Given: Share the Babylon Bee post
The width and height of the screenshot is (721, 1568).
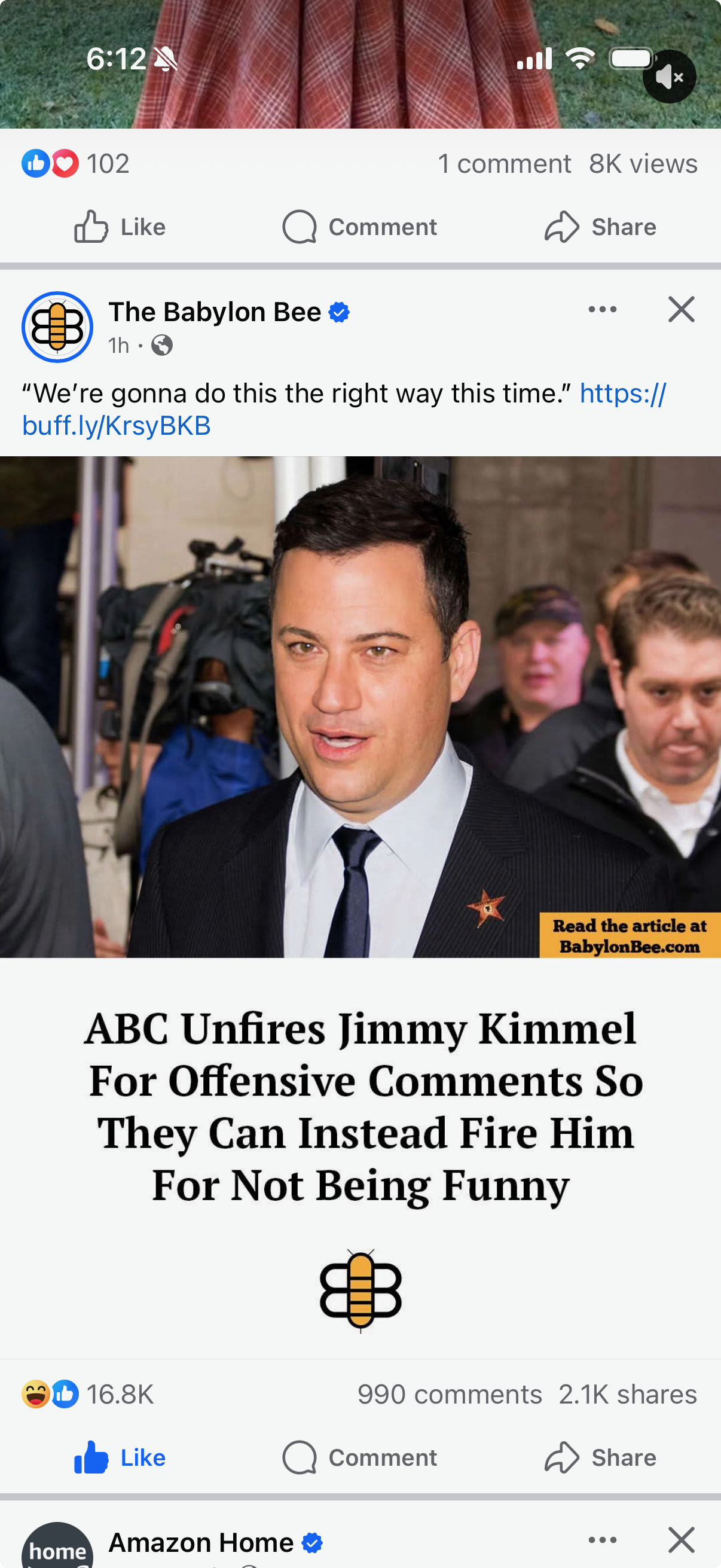Looking at the screenshot, I should point(600,1457).
